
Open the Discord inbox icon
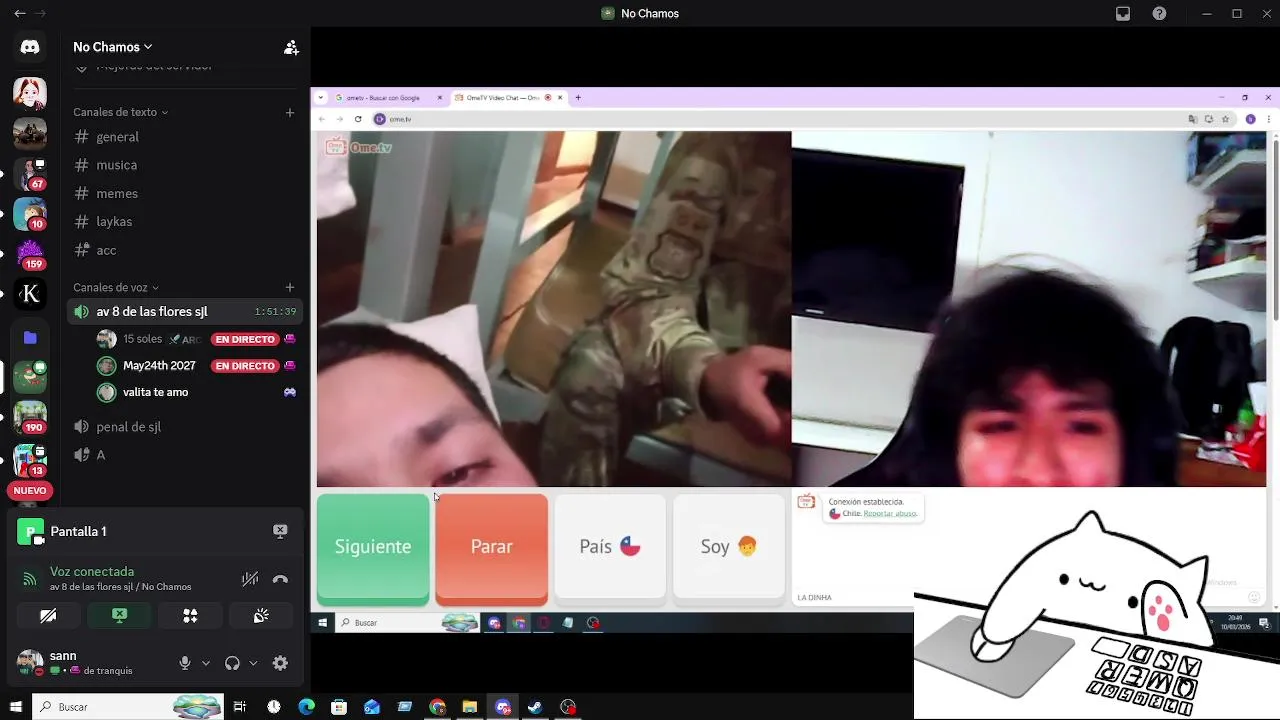1123,13
